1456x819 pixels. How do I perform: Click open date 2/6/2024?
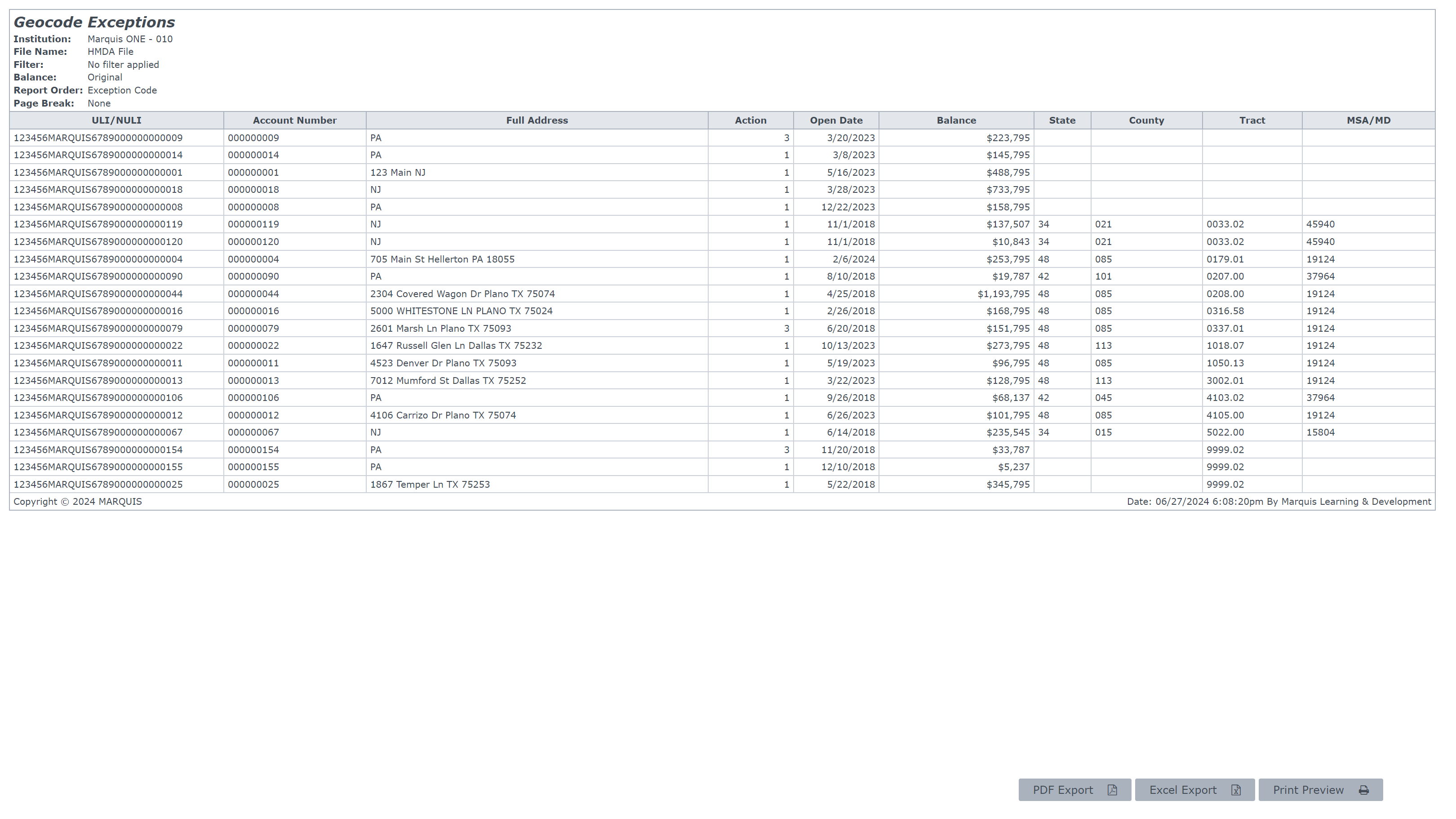[853, 259]
